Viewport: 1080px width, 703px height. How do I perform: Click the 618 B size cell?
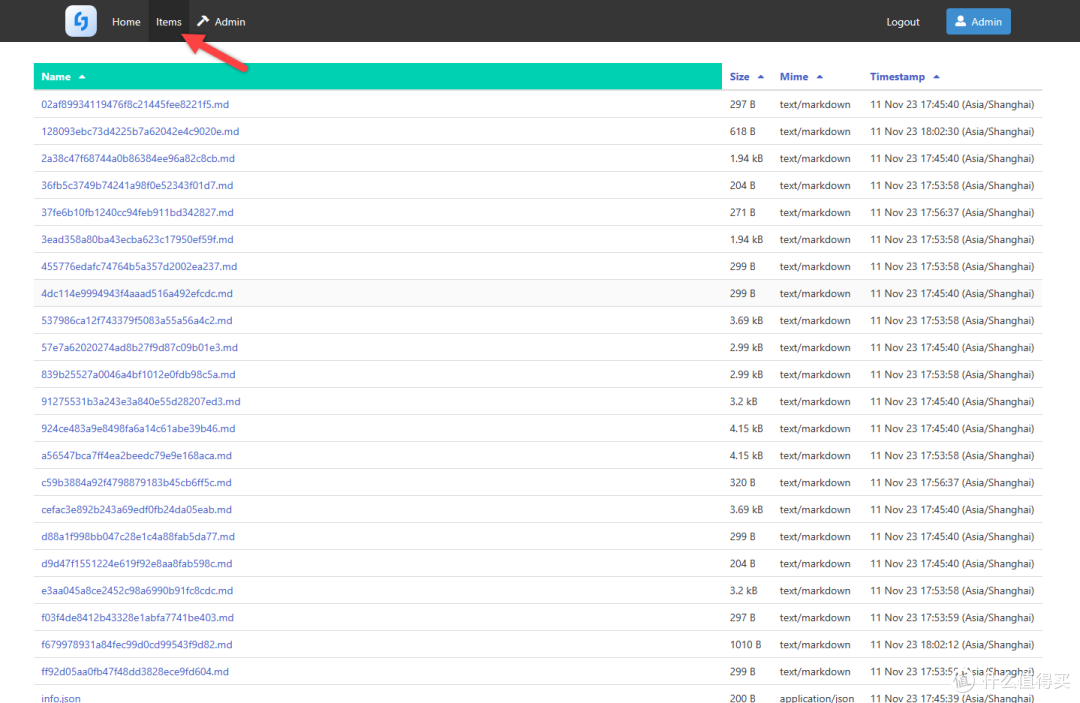click(x=742, y=132)
